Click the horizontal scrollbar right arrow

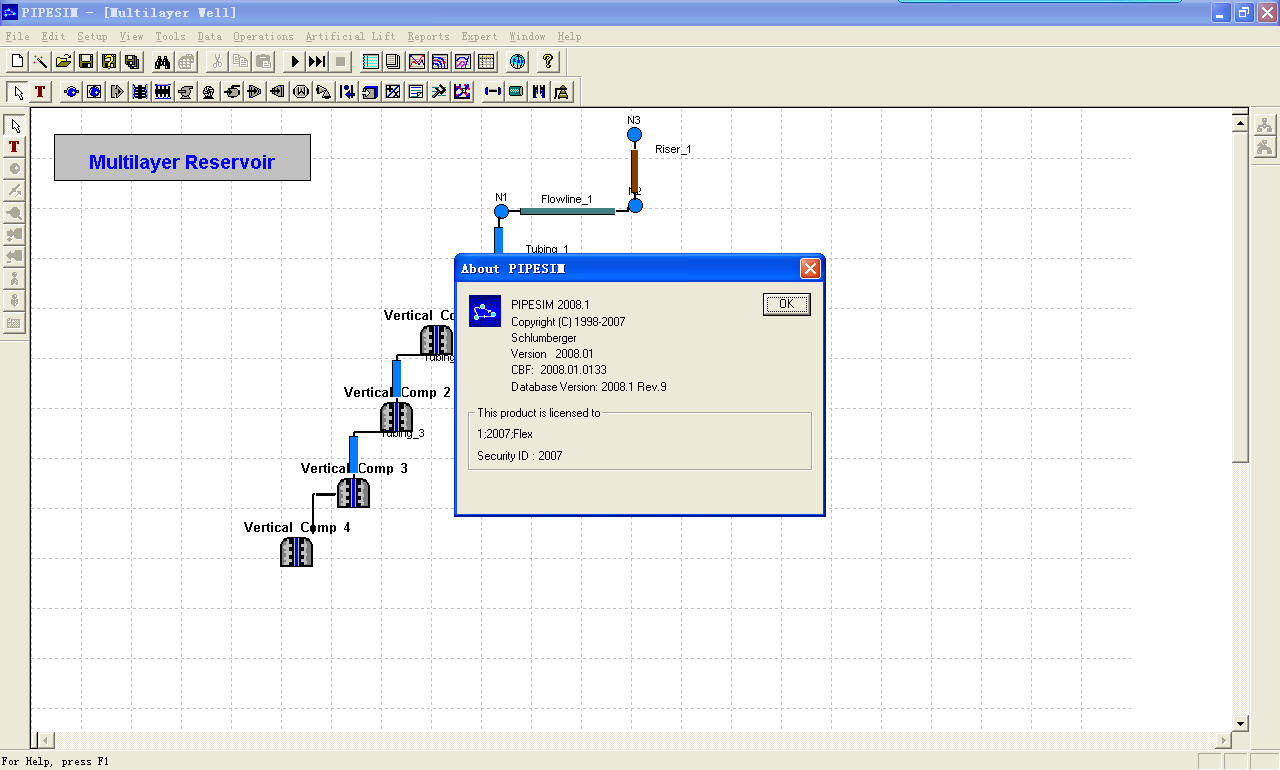point(1223,741)
